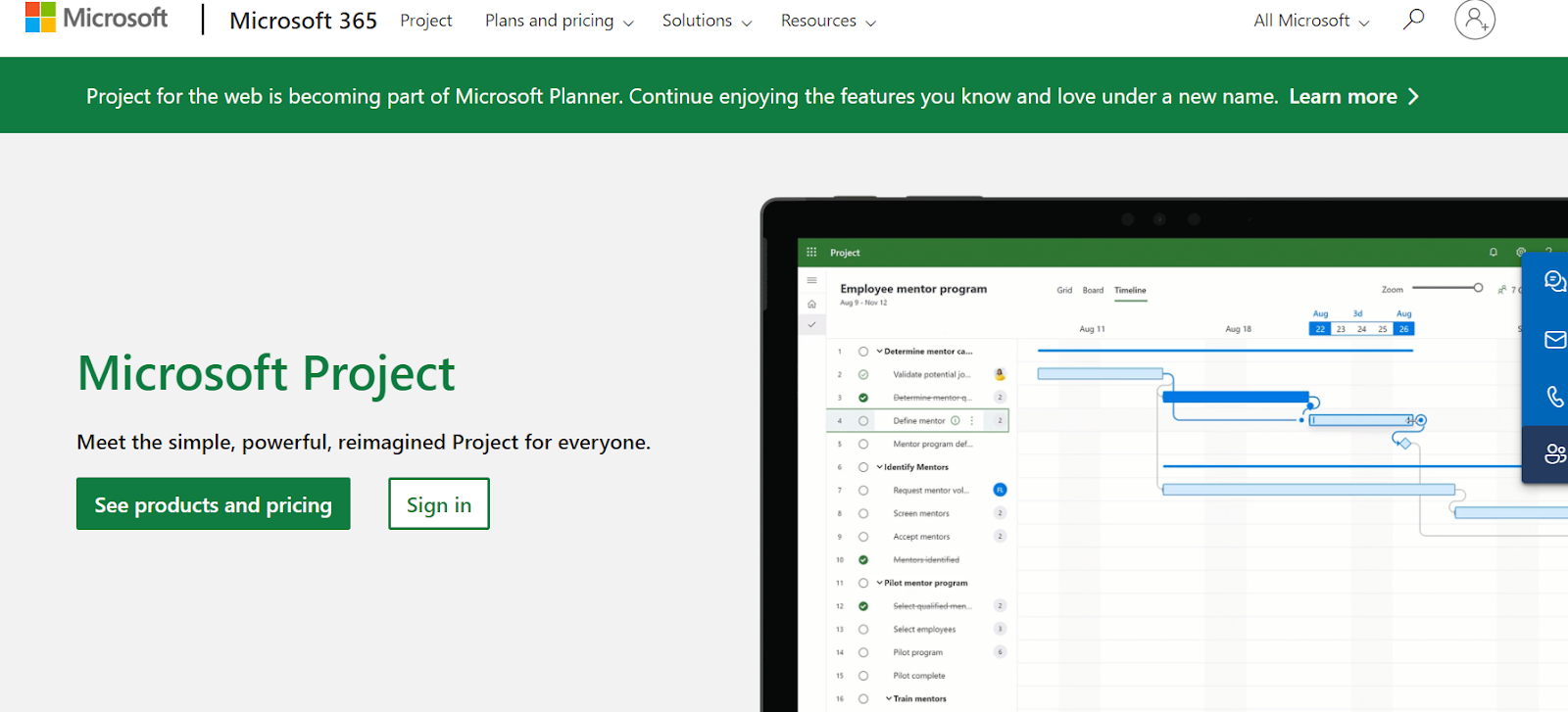Screen dimensions: 1568x712
Task: Switch to the Board view tab
Action: tap(1093, 290)
